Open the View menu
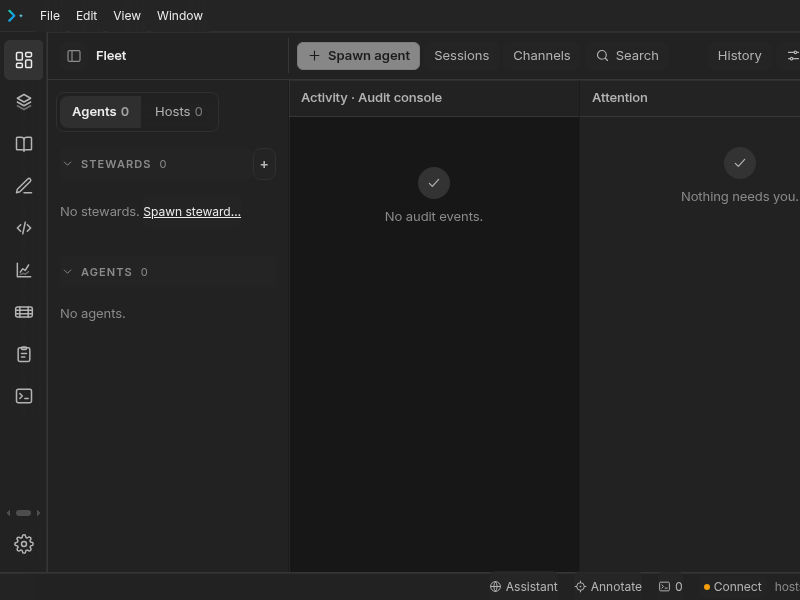 point(127,16)
